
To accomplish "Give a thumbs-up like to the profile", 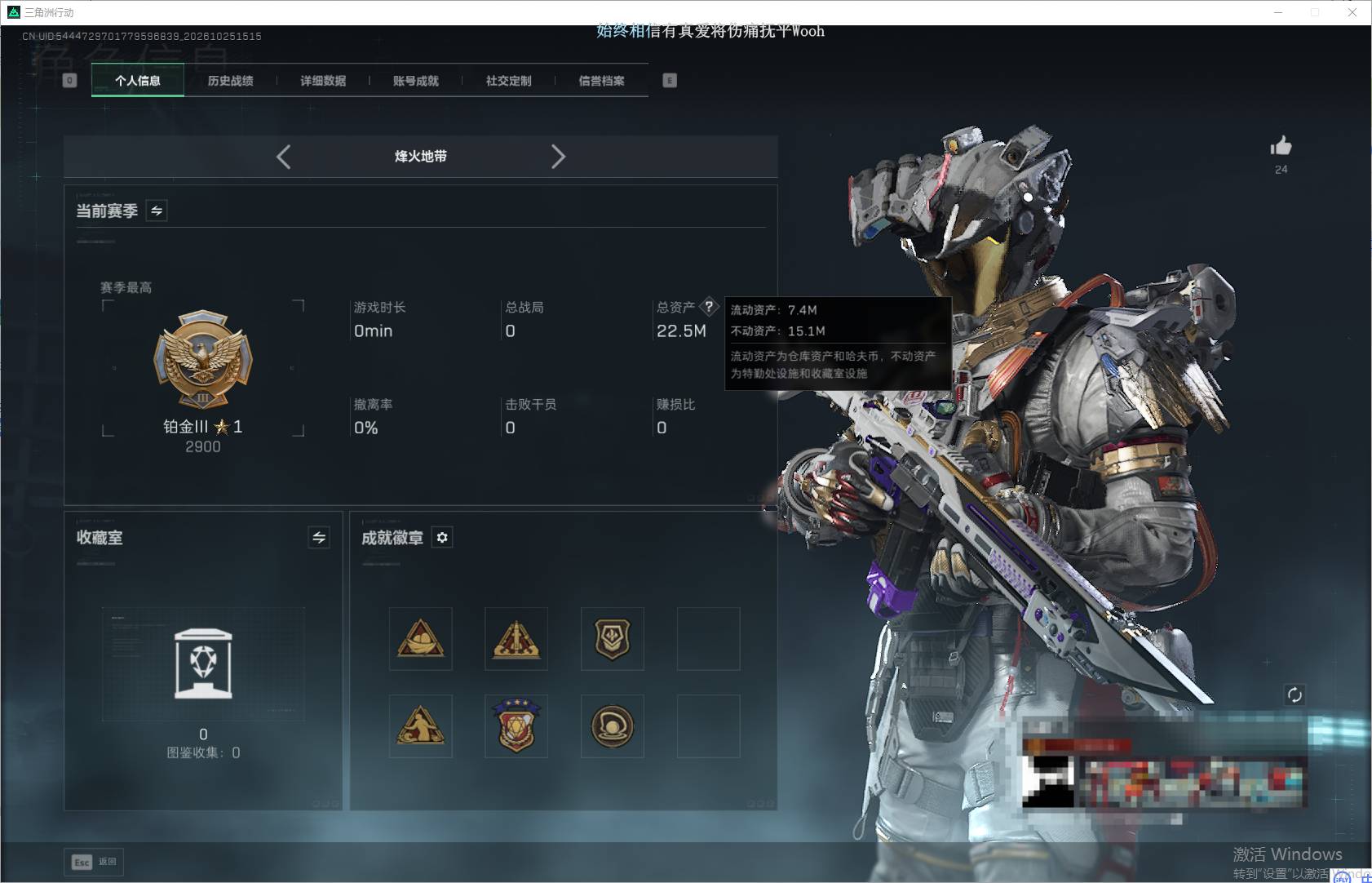I will click(x=1281, y=146).
